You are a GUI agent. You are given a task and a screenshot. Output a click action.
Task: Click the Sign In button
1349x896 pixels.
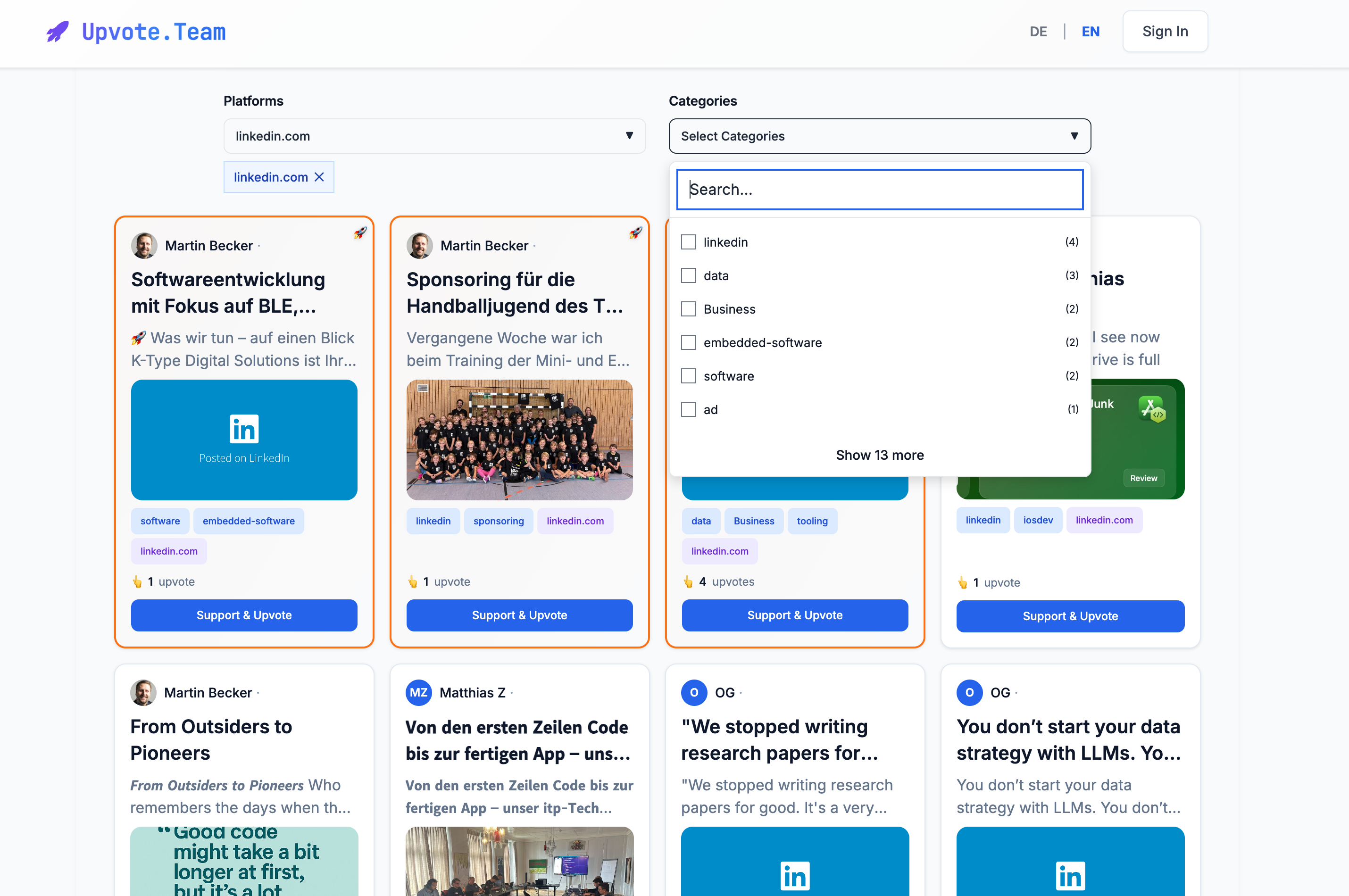click(x=1165, y=32)
